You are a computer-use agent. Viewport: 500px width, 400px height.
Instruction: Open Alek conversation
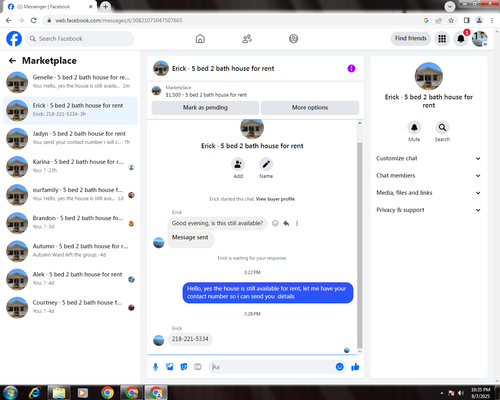(x=70, y=279)
